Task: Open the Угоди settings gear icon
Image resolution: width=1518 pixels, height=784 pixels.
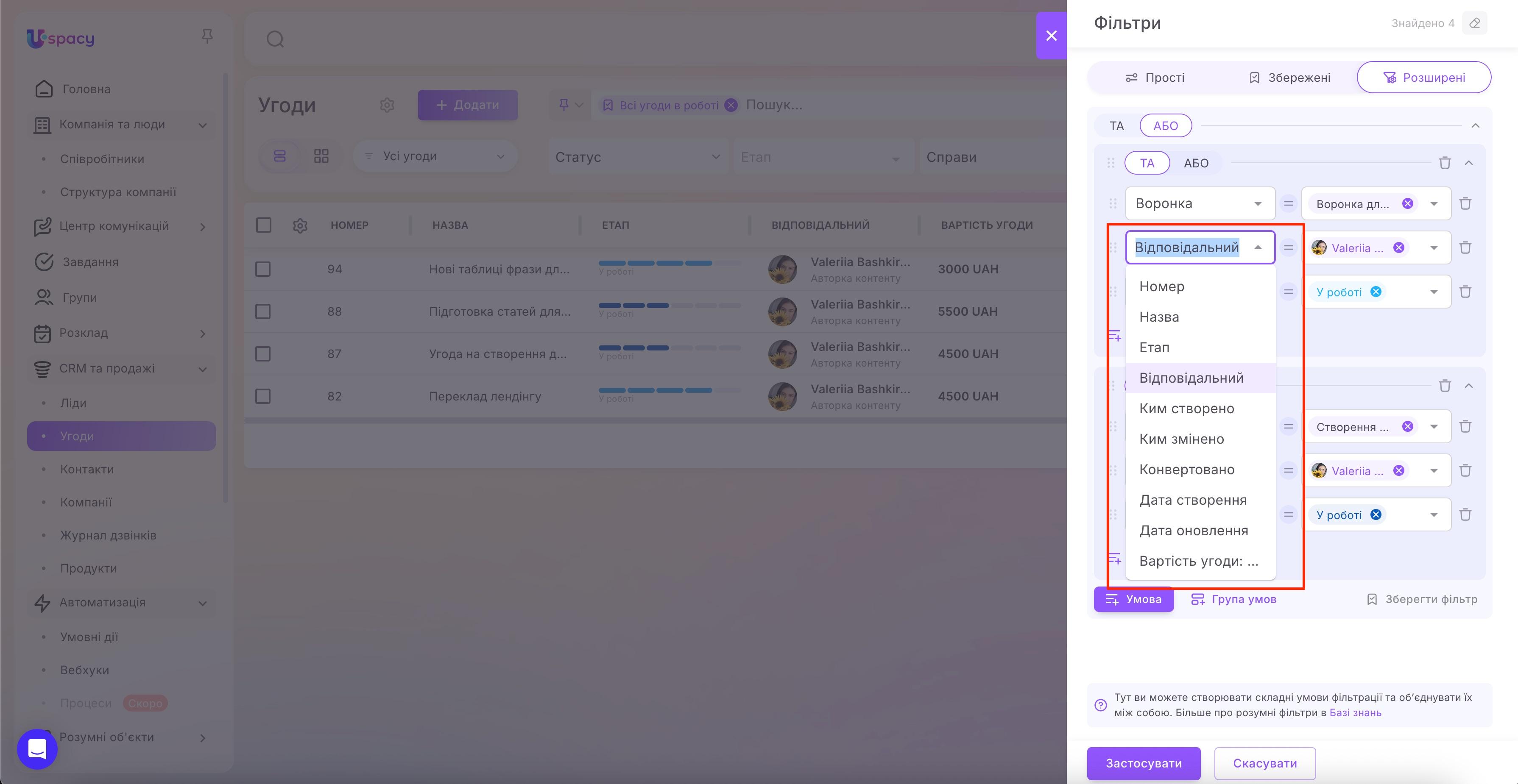Action: pos(387,105)
